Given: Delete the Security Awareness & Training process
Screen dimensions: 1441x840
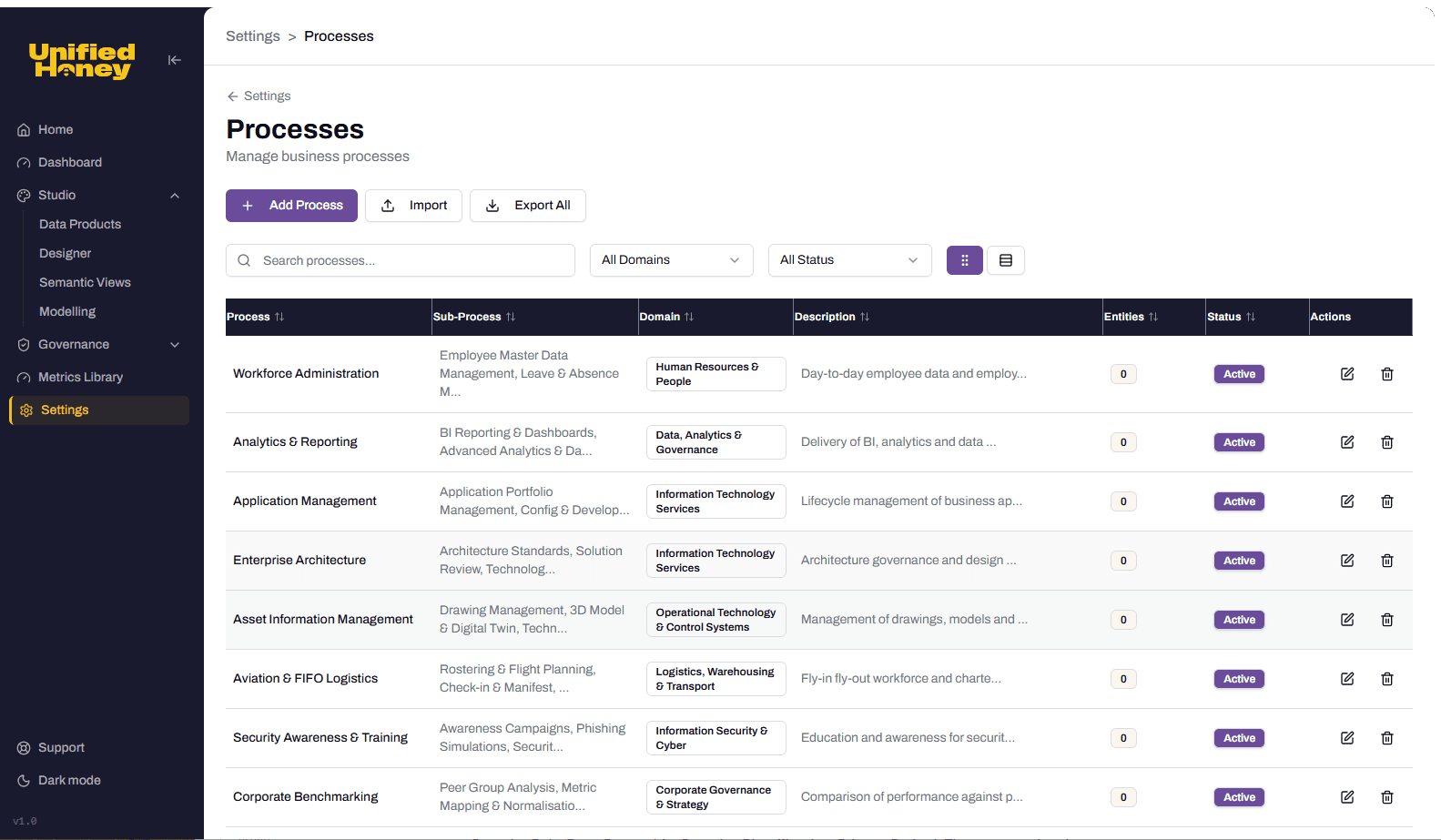Looking at the screenshot, I should click(x=1387, y=738).
